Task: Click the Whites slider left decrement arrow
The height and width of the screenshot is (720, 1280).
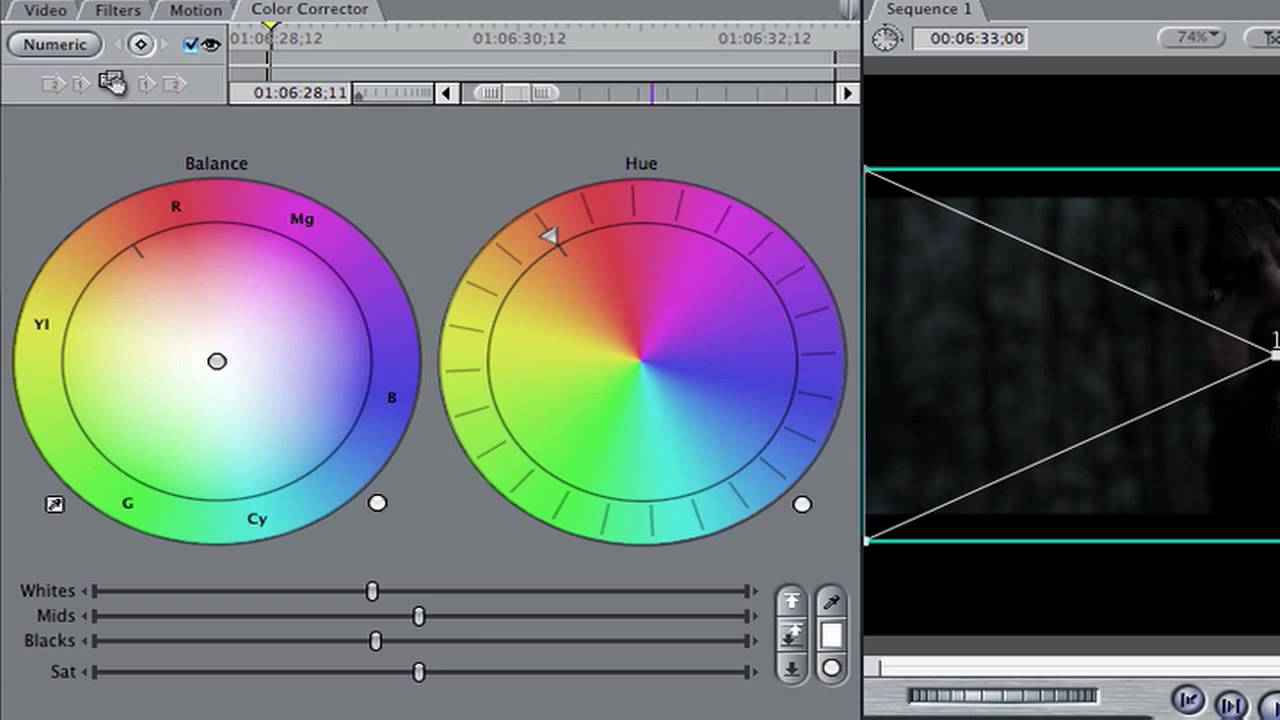Action: pyautogui.click(x=85, y=591)
